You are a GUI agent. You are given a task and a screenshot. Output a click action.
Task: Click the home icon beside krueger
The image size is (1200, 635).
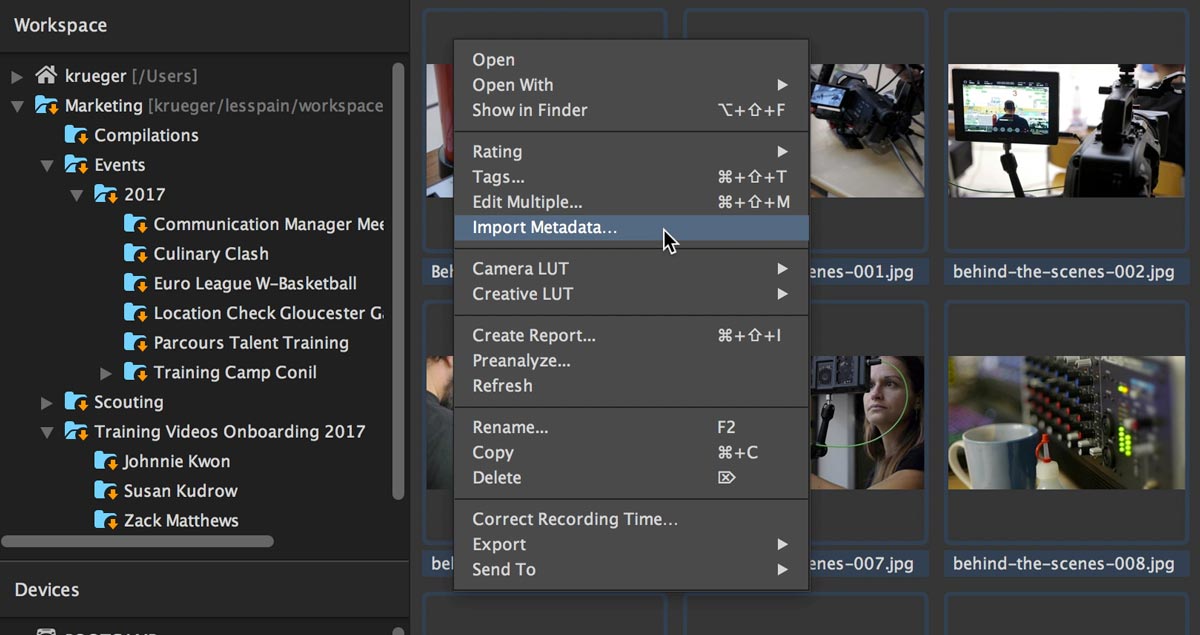click(x=46, y=75)
